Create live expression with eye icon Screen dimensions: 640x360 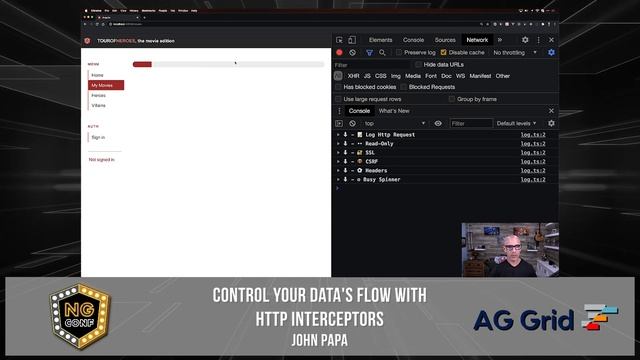pyautogui.click(x=438, y=123)
